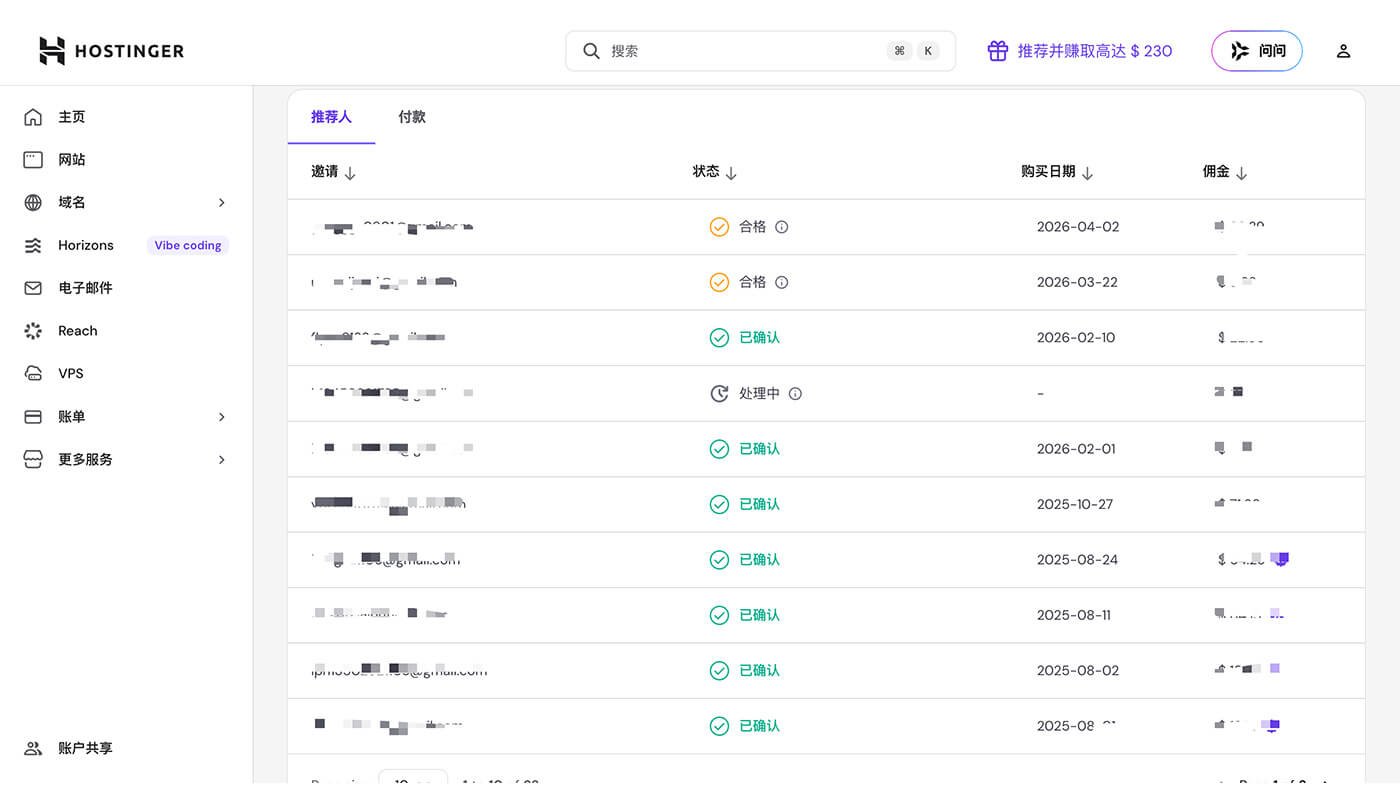Click the Reach spinner icon
Screen dimensions: 1400x800
pyautogui.click(x=33, y=331)
